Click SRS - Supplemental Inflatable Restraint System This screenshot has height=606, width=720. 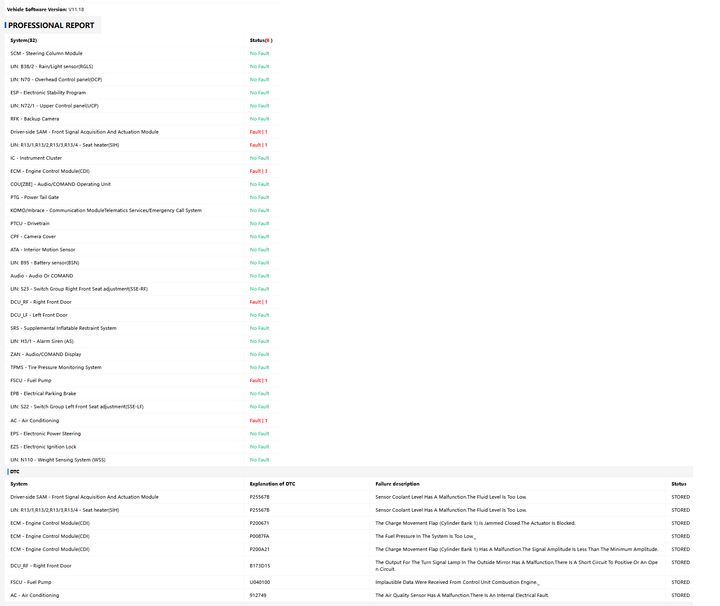tap(63, 328)
